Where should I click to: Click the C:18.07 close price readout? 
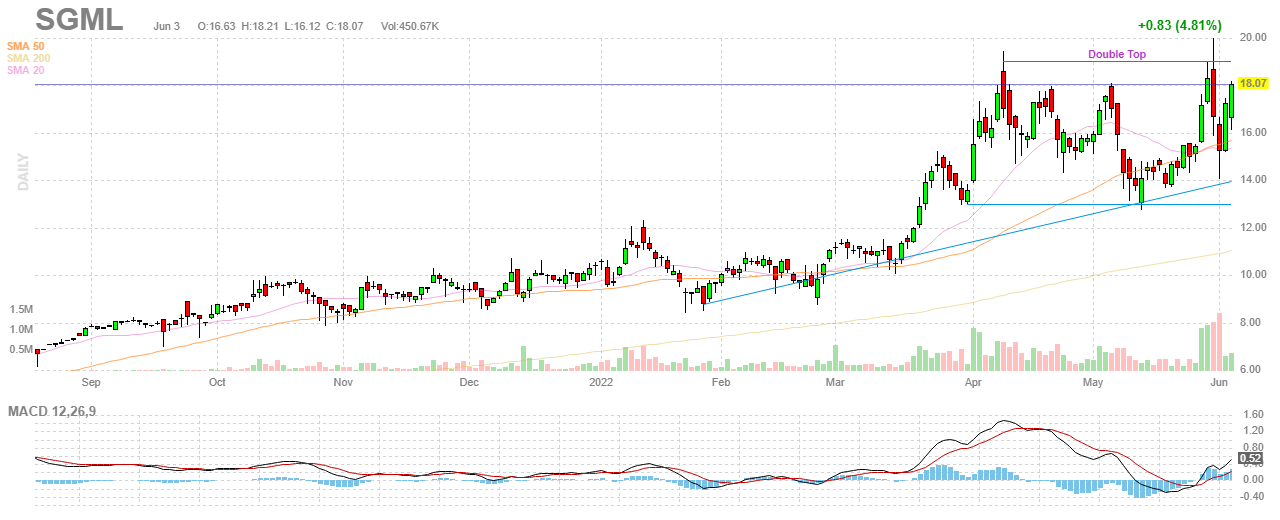[346, 23]
